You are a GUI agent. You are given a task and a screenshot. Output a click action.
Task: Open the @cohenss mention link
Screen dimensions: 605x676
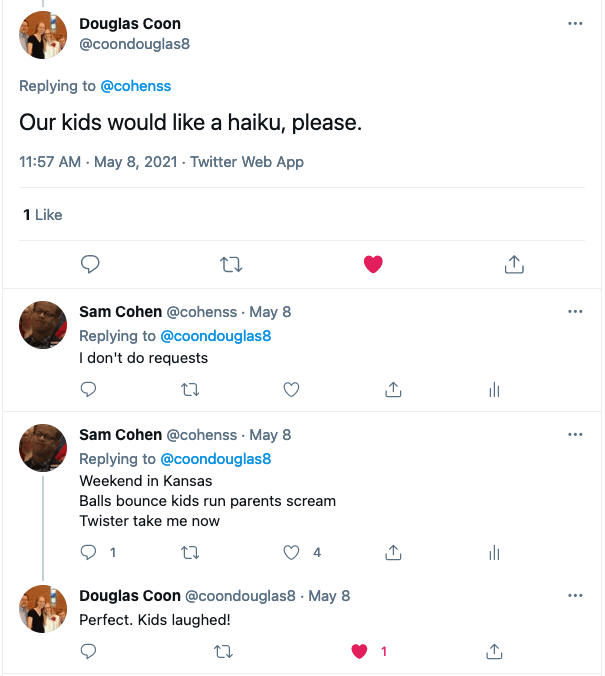(x=135, y=88)
